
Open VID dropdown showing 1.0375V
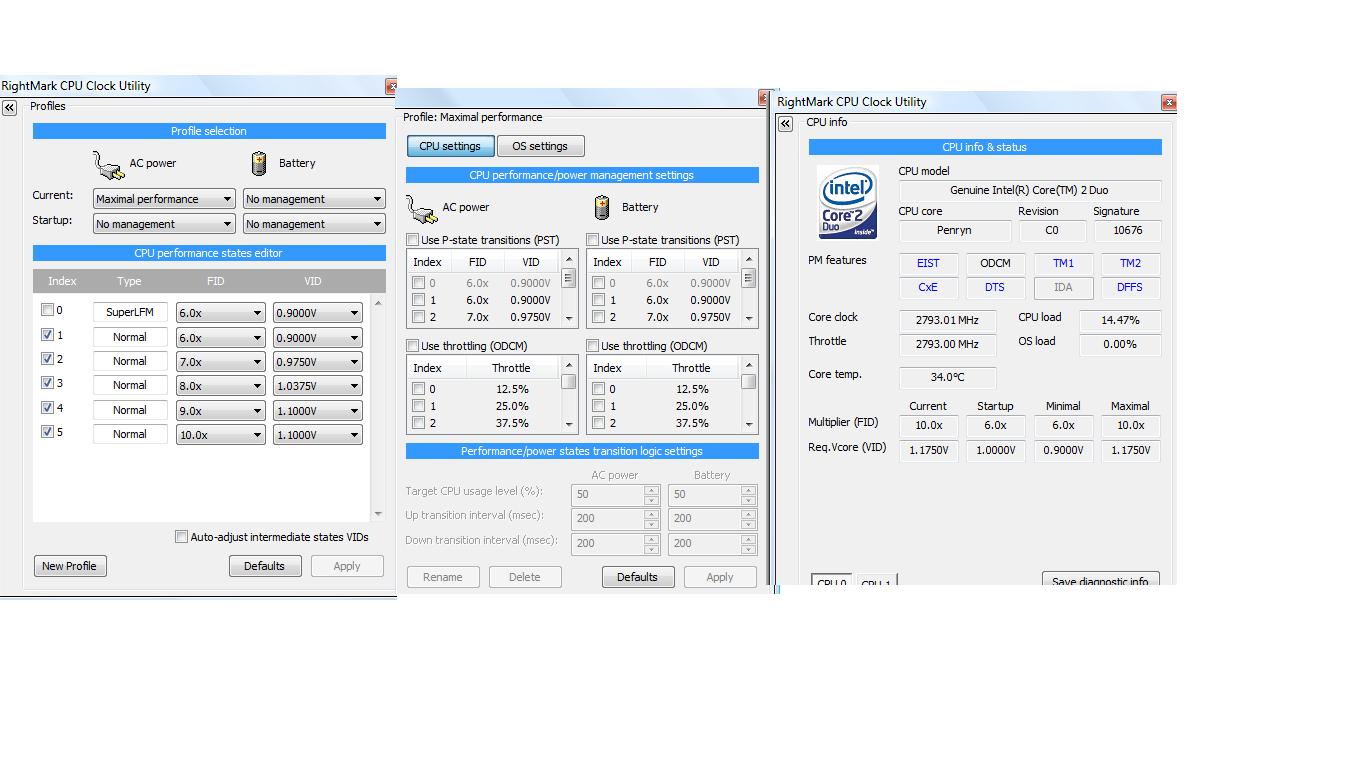(317, 386)
